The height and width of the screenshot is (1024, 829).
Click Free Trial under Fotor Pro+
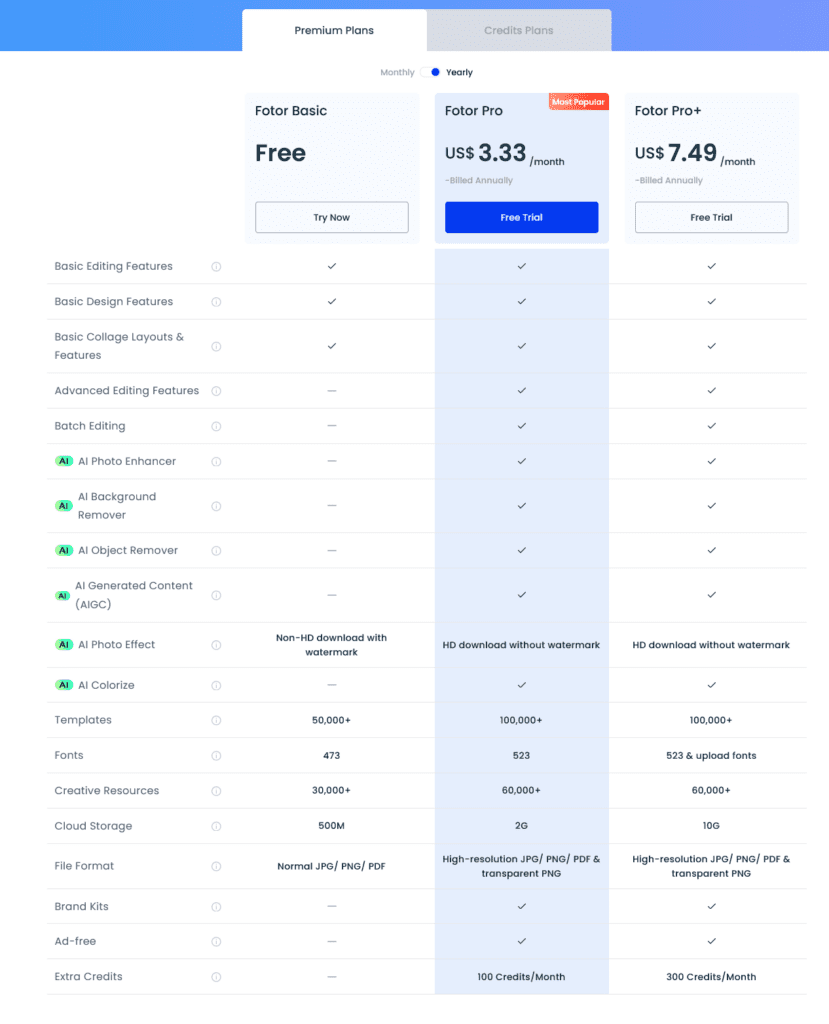(x=711, y=218)
